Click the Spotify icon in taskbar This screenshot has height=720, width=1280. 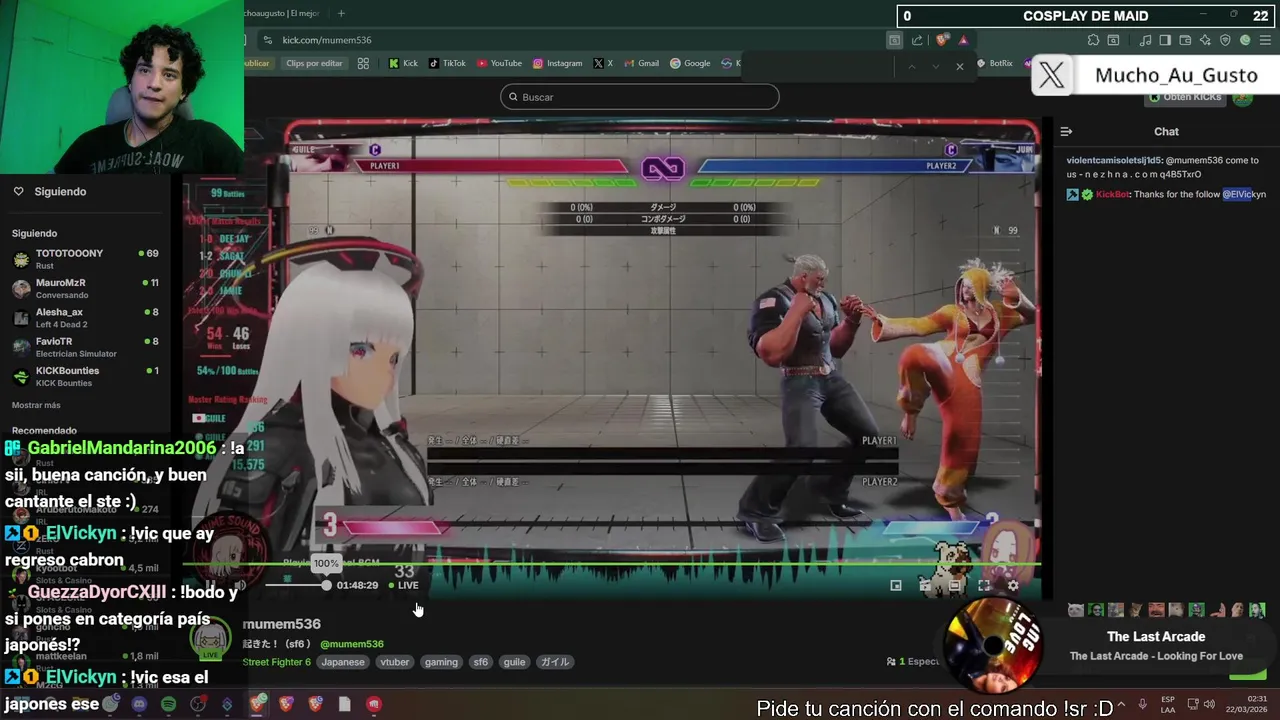point(168,704)
